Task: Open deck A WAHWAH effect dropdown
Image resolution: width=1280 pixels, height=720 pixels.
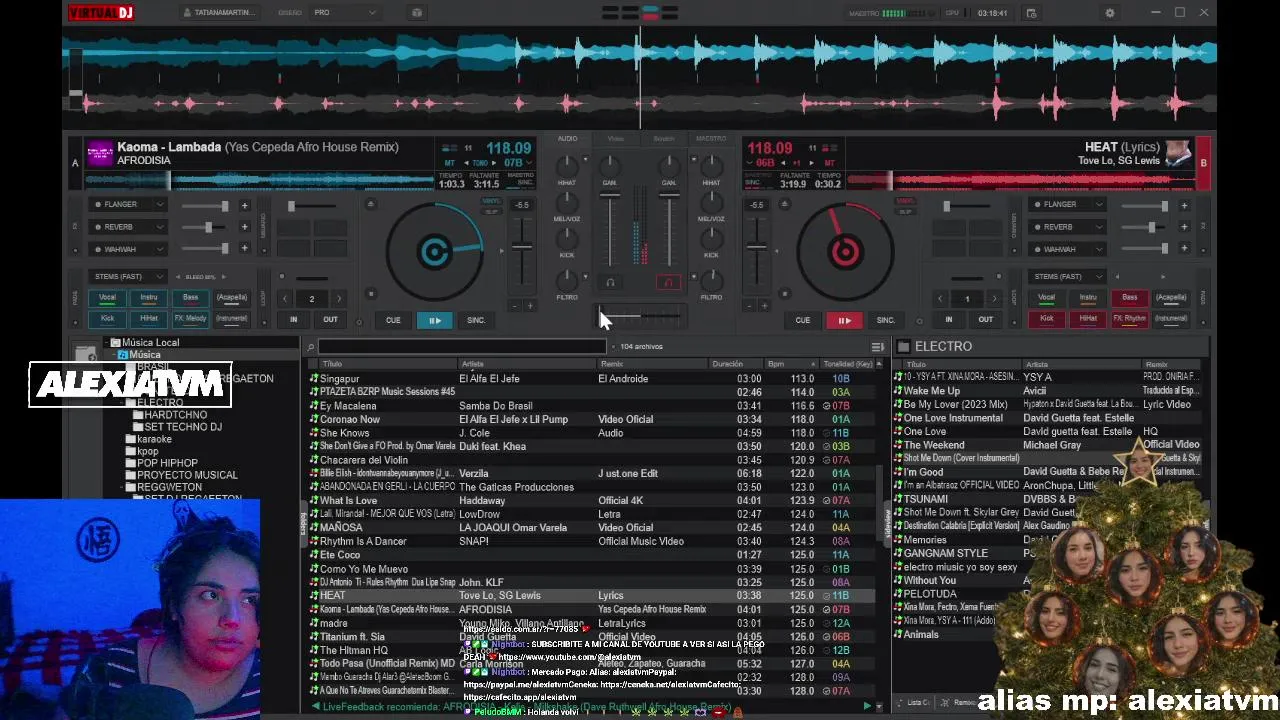Action: pos(129,249)
